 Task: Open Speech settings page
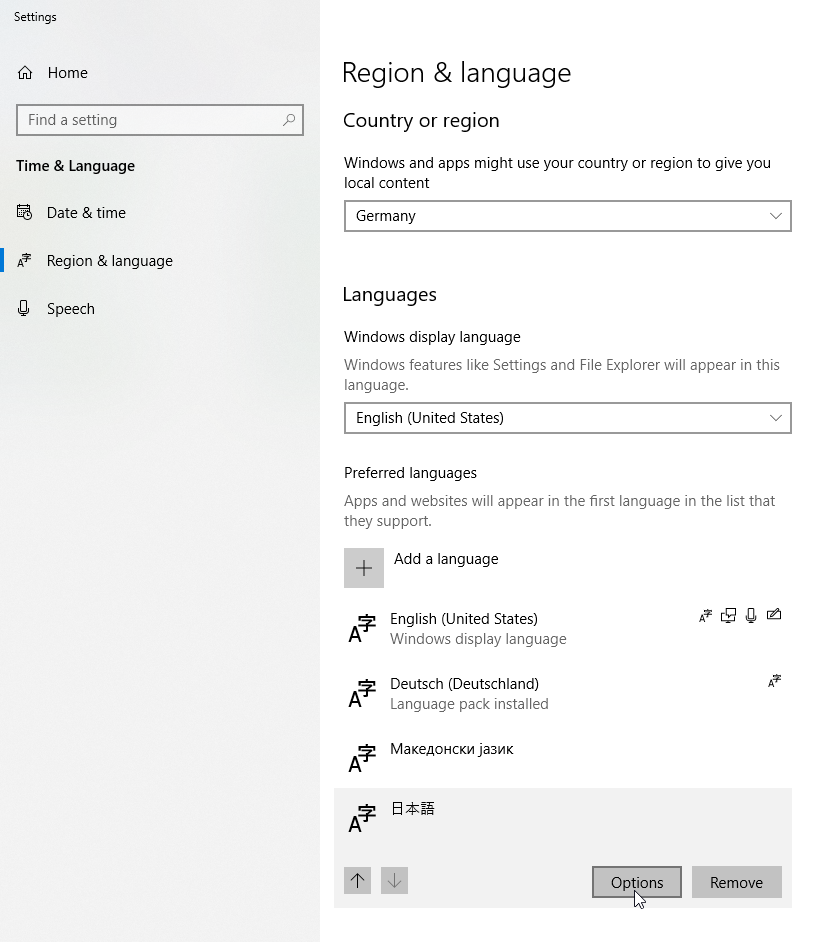point(70,309)
